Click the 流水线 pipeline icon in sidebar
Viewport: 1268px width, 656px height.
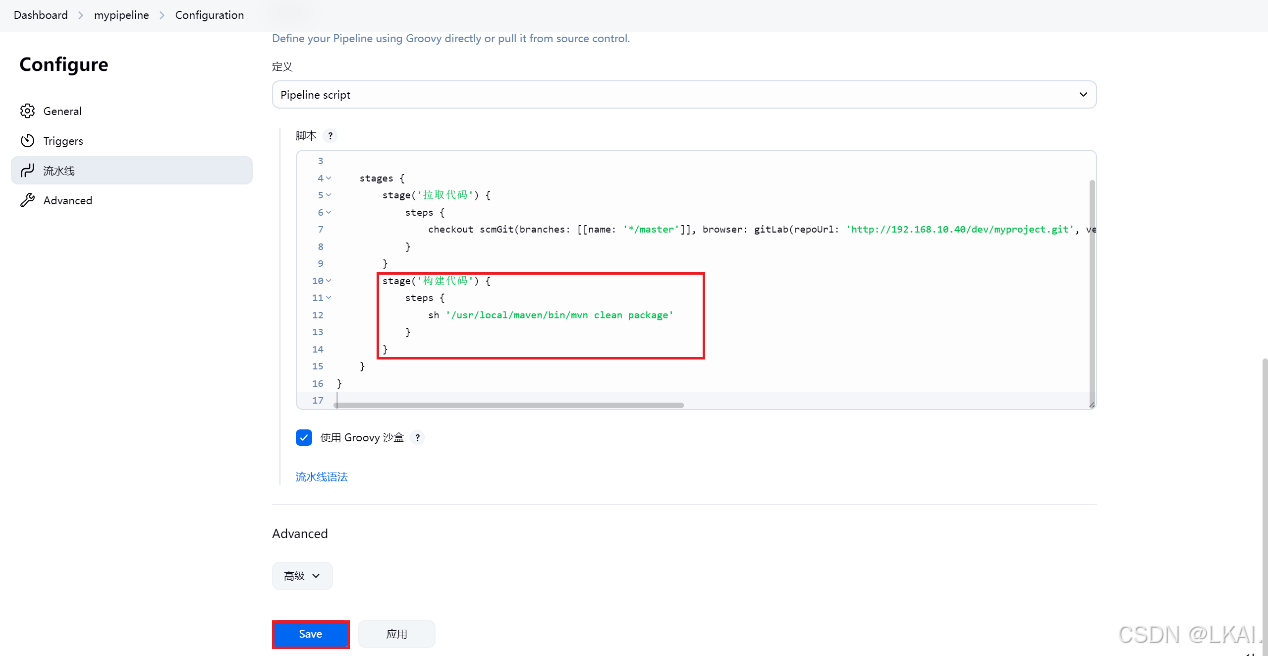pyautogui.click(x=28, y=171)
